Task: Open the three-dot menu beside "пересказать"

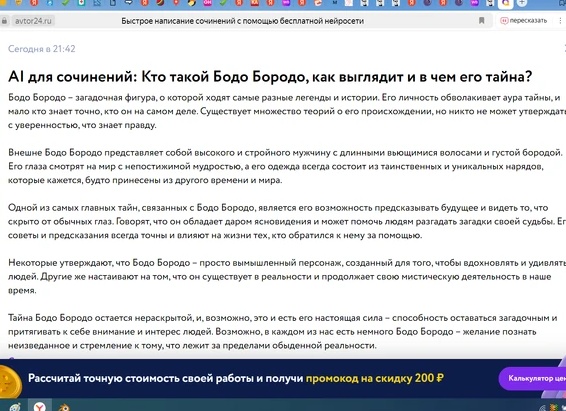Action: point(560,21)
